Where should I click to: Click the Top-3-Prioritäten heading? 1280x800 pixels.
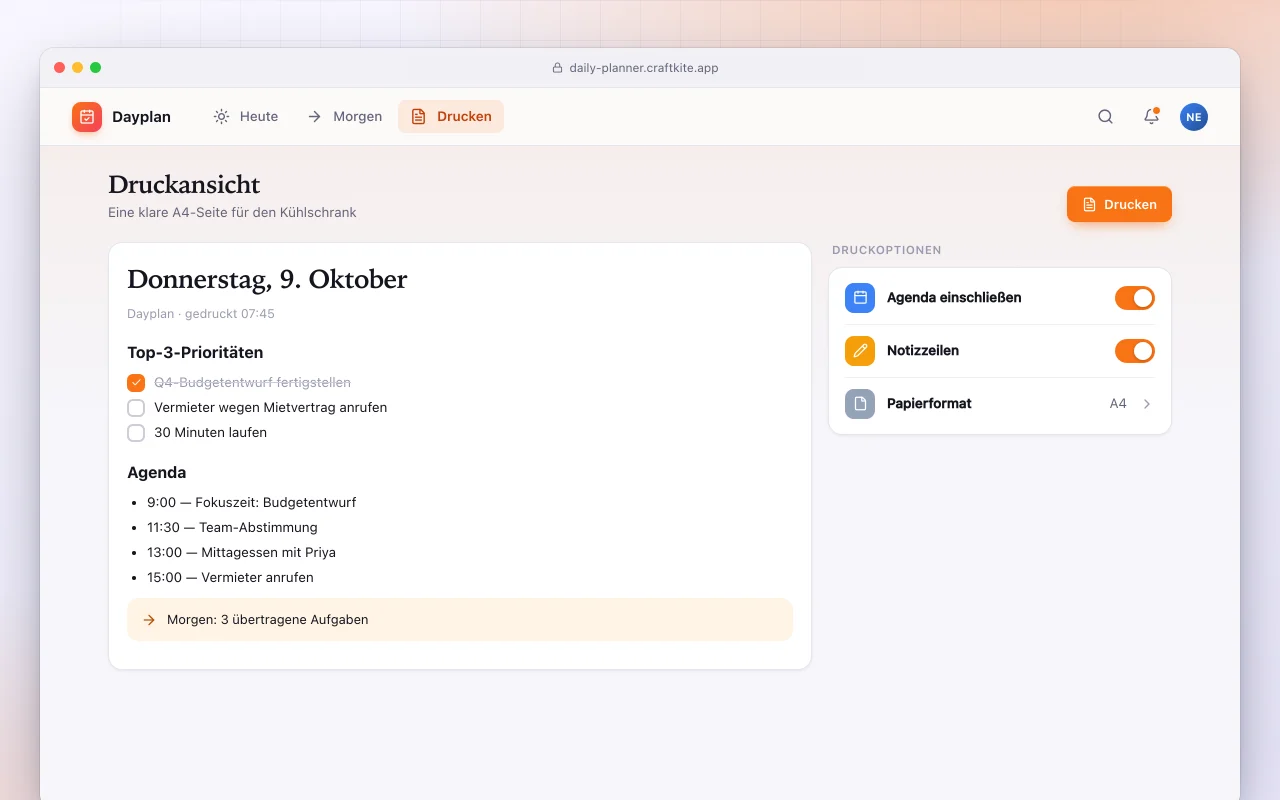[195, 353]
